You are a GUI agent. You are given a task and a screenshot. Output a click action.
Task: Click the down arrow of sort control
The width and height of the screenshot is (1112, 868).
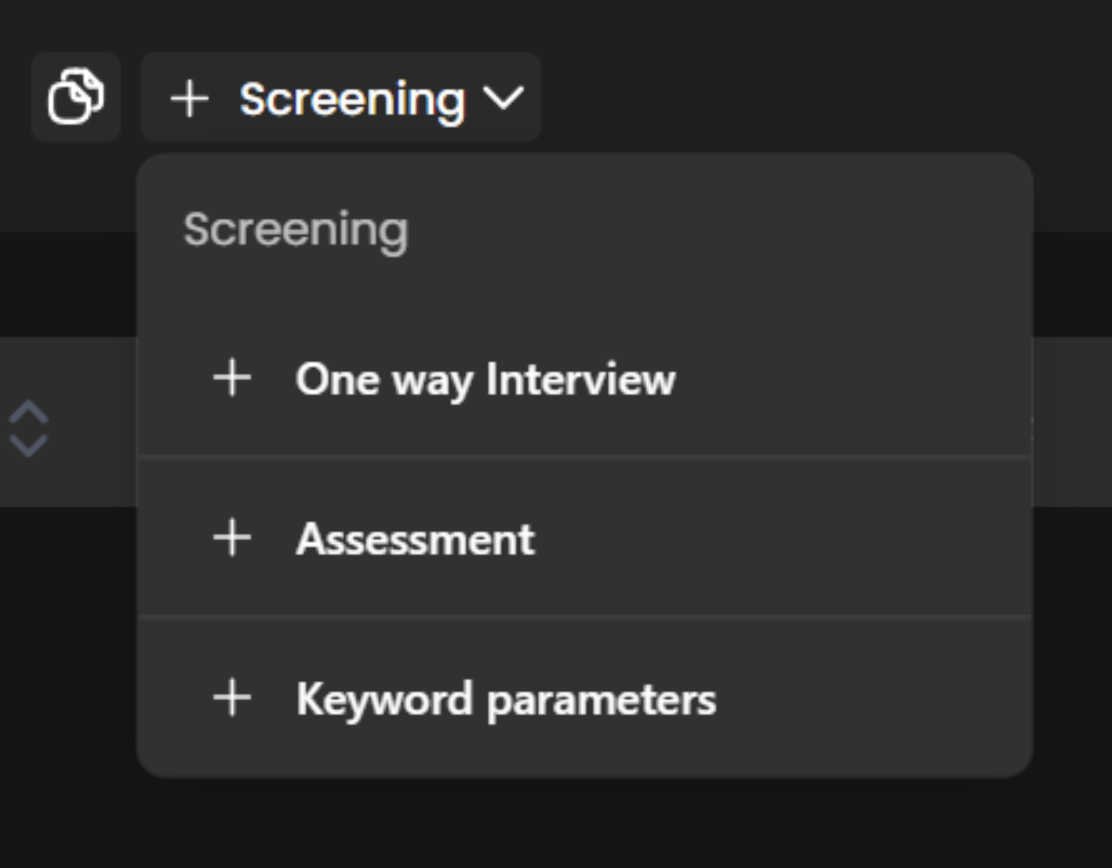coord(29,445)
